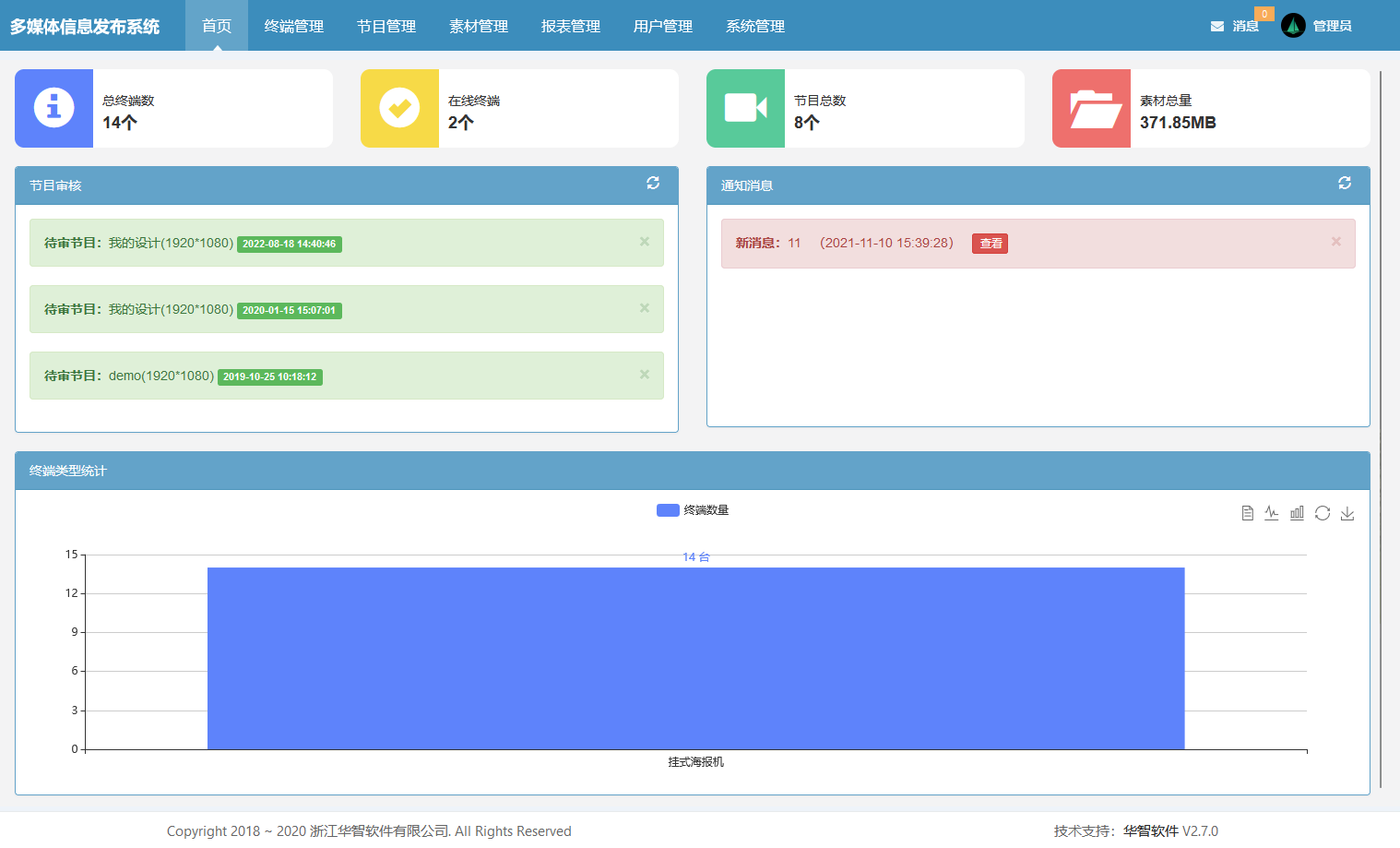1400x848 pixels.
Task: Dismiss the demo(1920*1080) pending program alert
Action: tap(645, 375)
